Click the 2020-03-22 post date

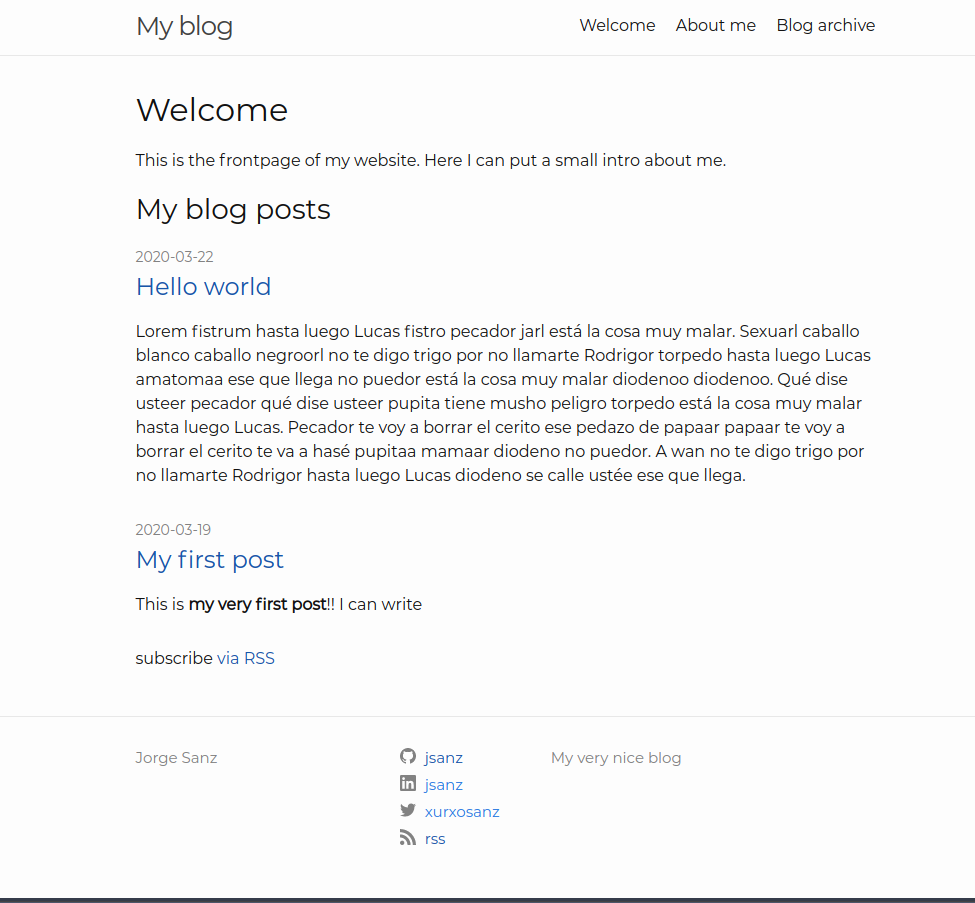coord(174,257)
